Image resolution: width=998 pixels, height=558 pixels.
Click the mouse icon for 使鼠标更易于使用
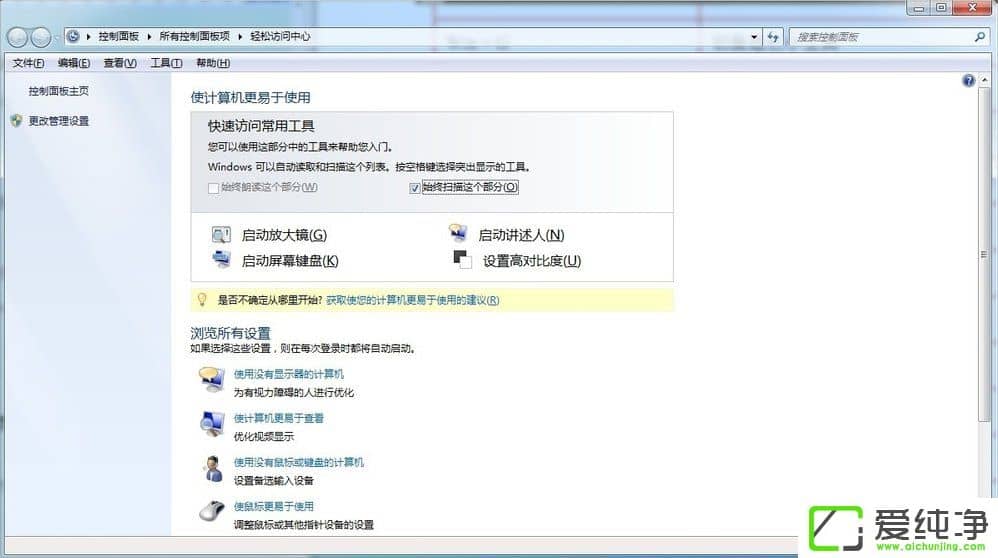tap(212, 511)
